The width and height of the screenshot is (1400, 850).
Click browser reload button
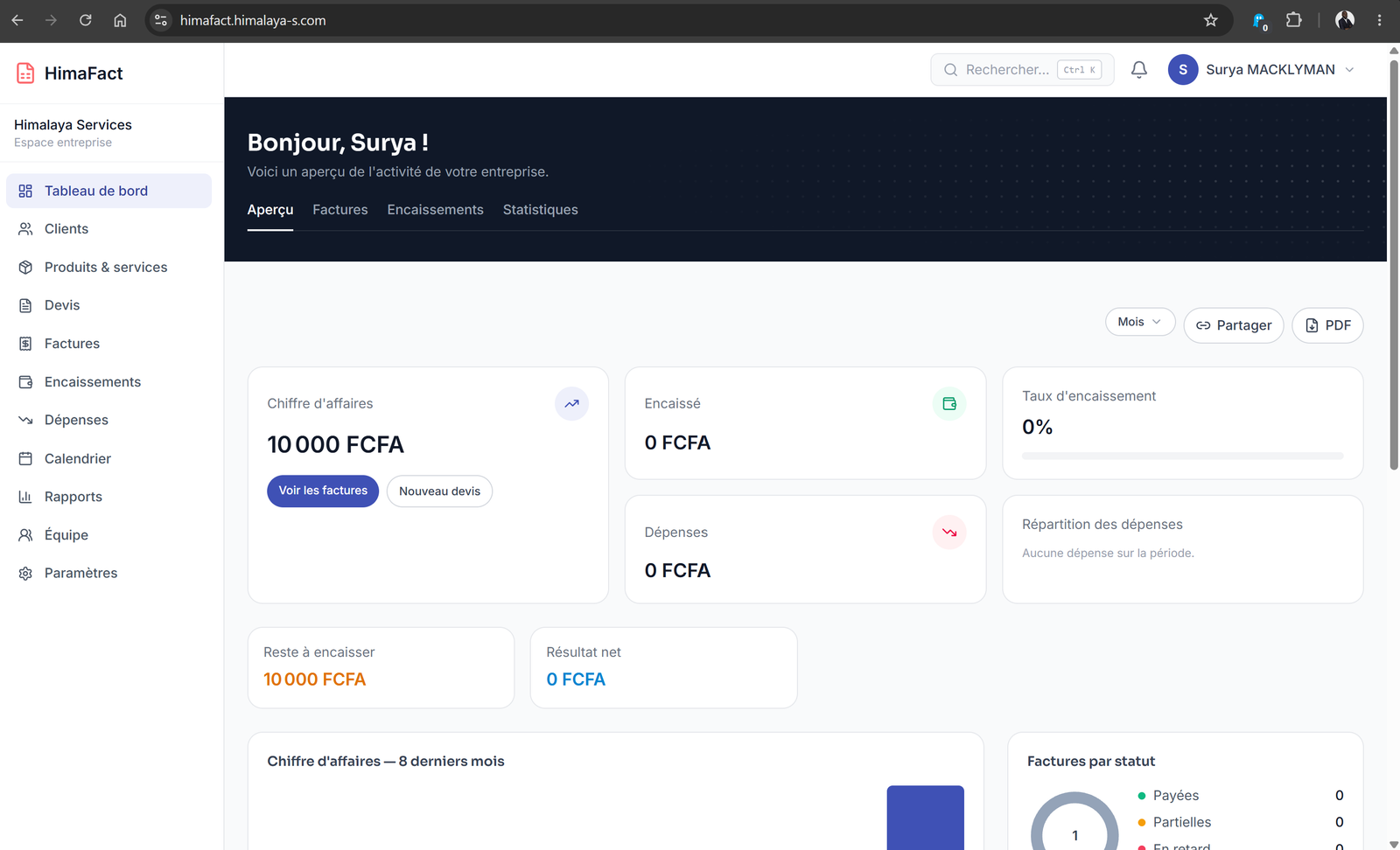coord(86,20)
